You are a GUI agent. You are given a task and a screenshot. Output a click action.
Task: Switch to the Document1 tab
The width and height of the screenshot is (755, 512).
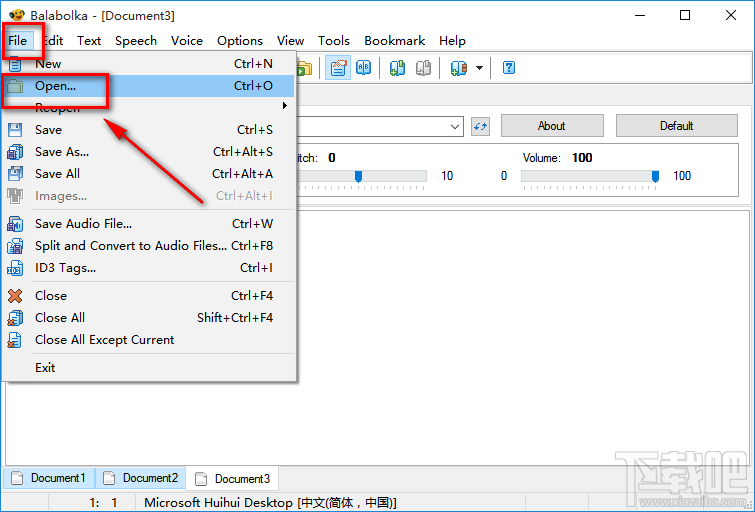[49, 478]
